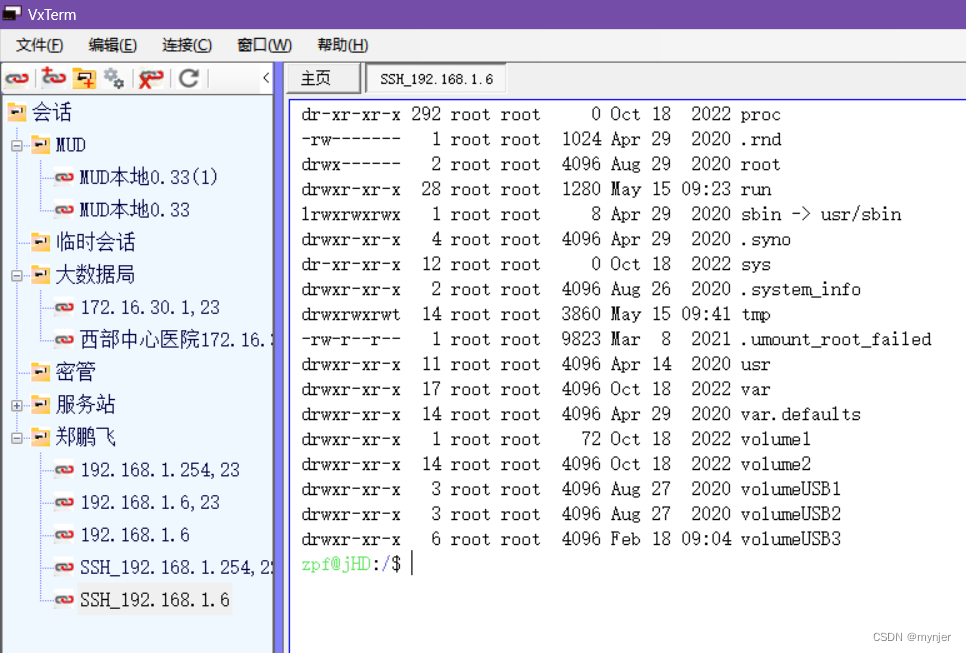Click the '.syno' directory name
This screenshot has width=966, height=653.
[x=765, y=240]
